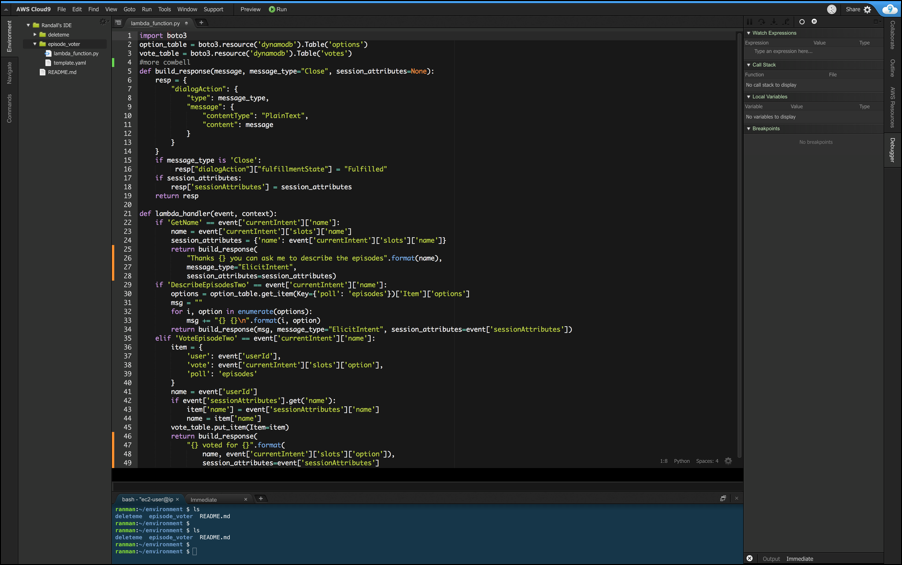Toggle deactivate all breakpoints icon

click(x=802, y=21)
